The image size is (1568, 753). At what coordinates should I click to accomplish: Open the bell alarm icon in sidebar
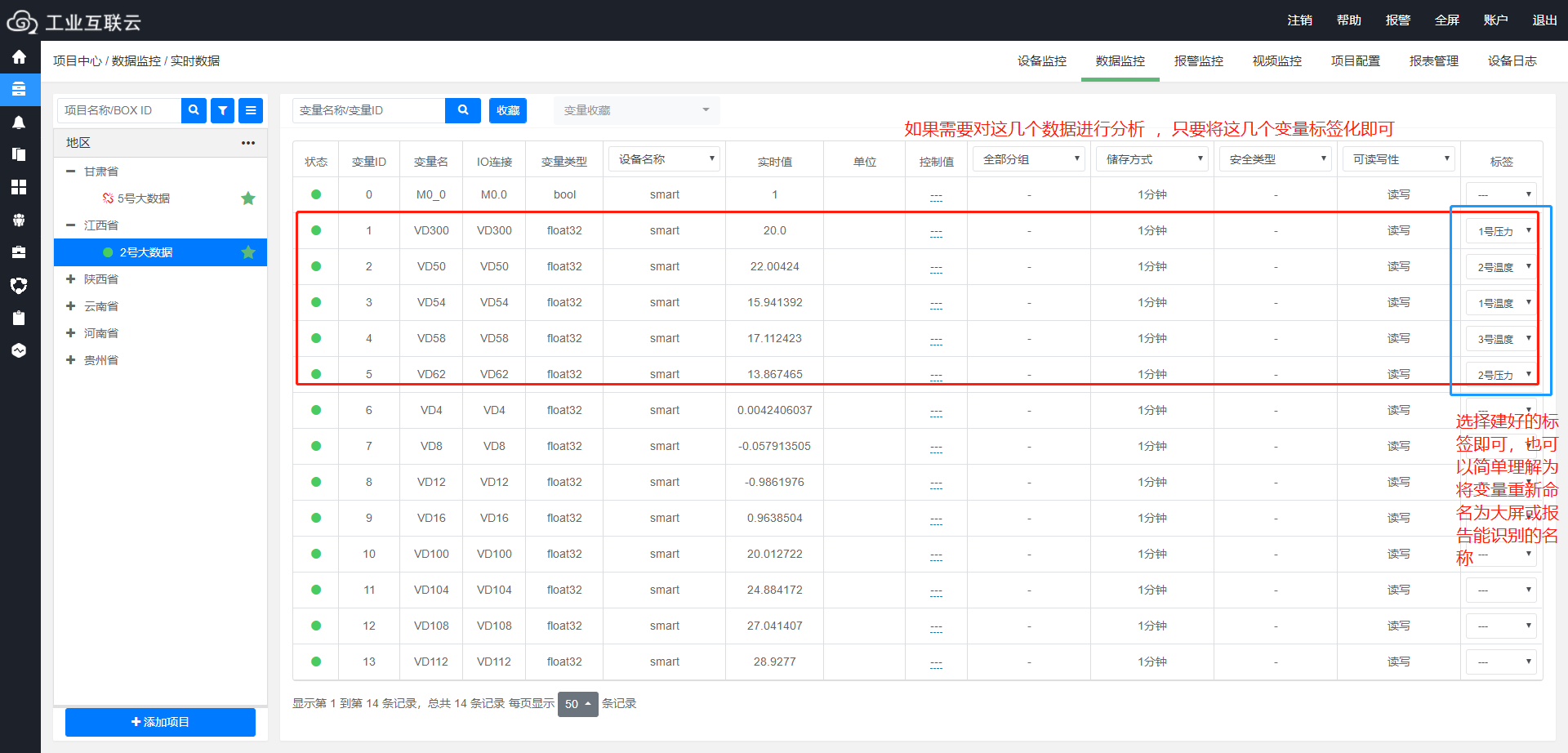pos(19,122)
